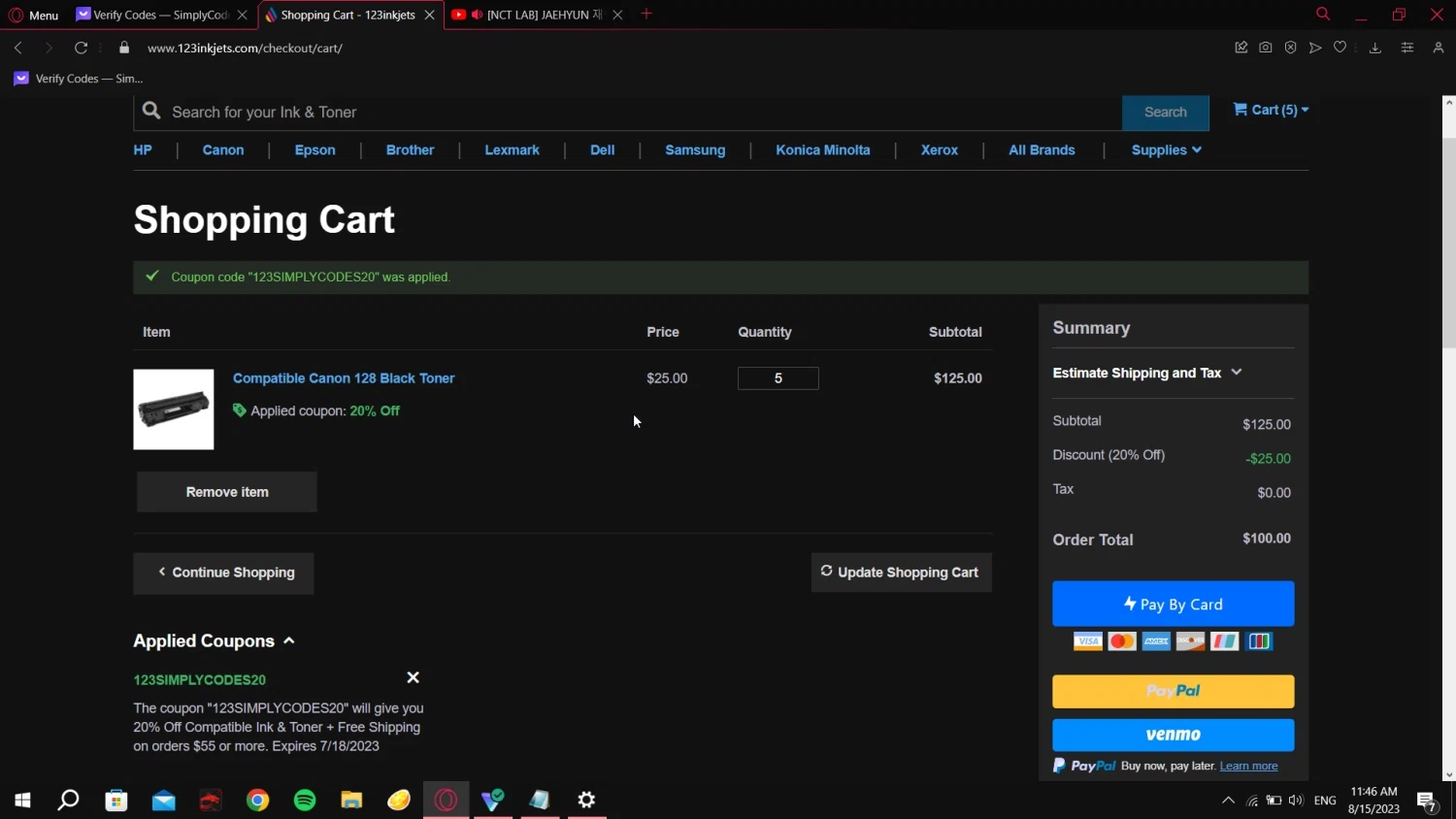Open Spotify from taskbar
This screenshot has width=1456, height=819.
pos(305,800)
